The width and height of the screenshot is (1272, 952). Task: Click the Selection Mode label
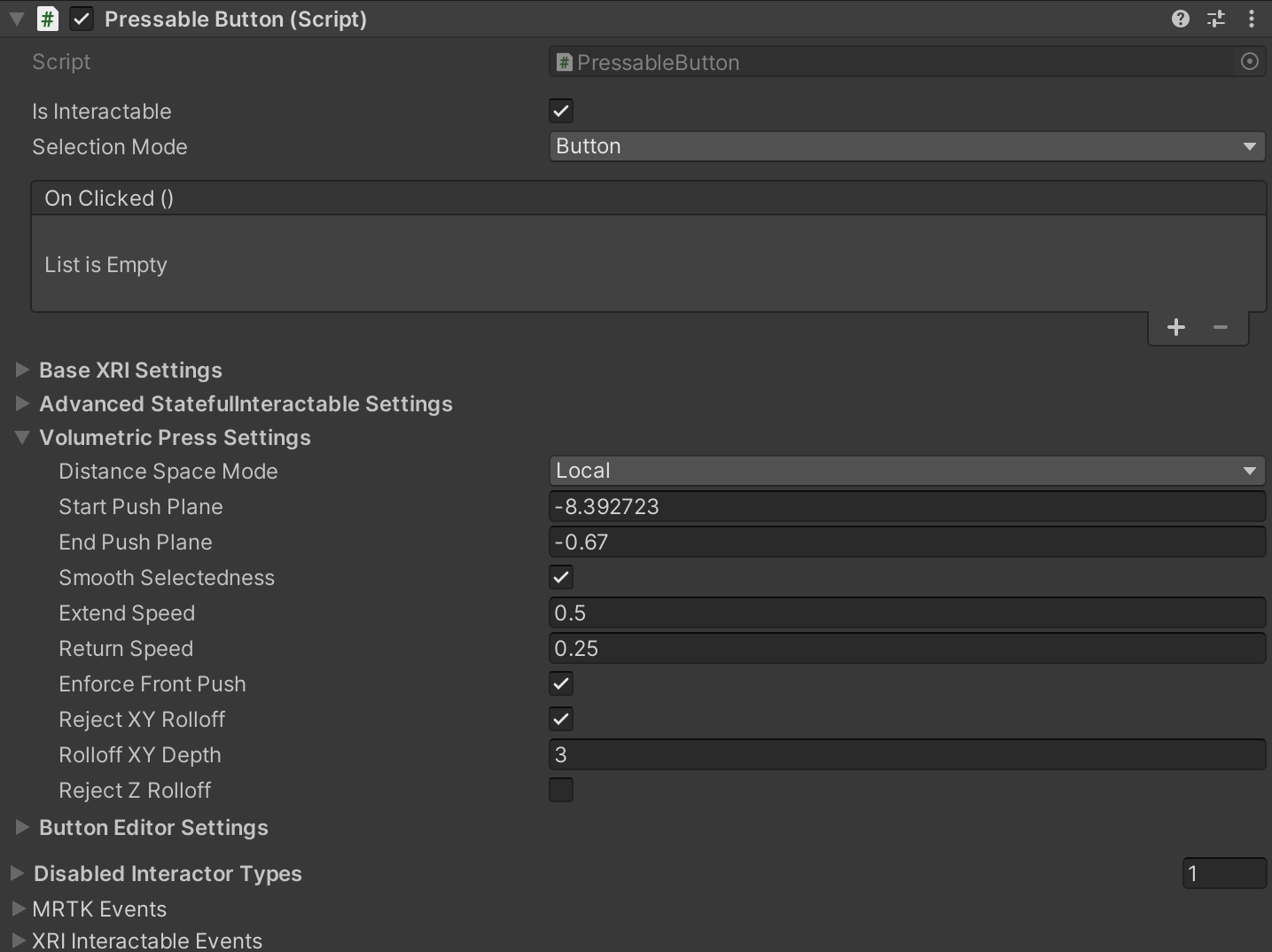(110, 146)
